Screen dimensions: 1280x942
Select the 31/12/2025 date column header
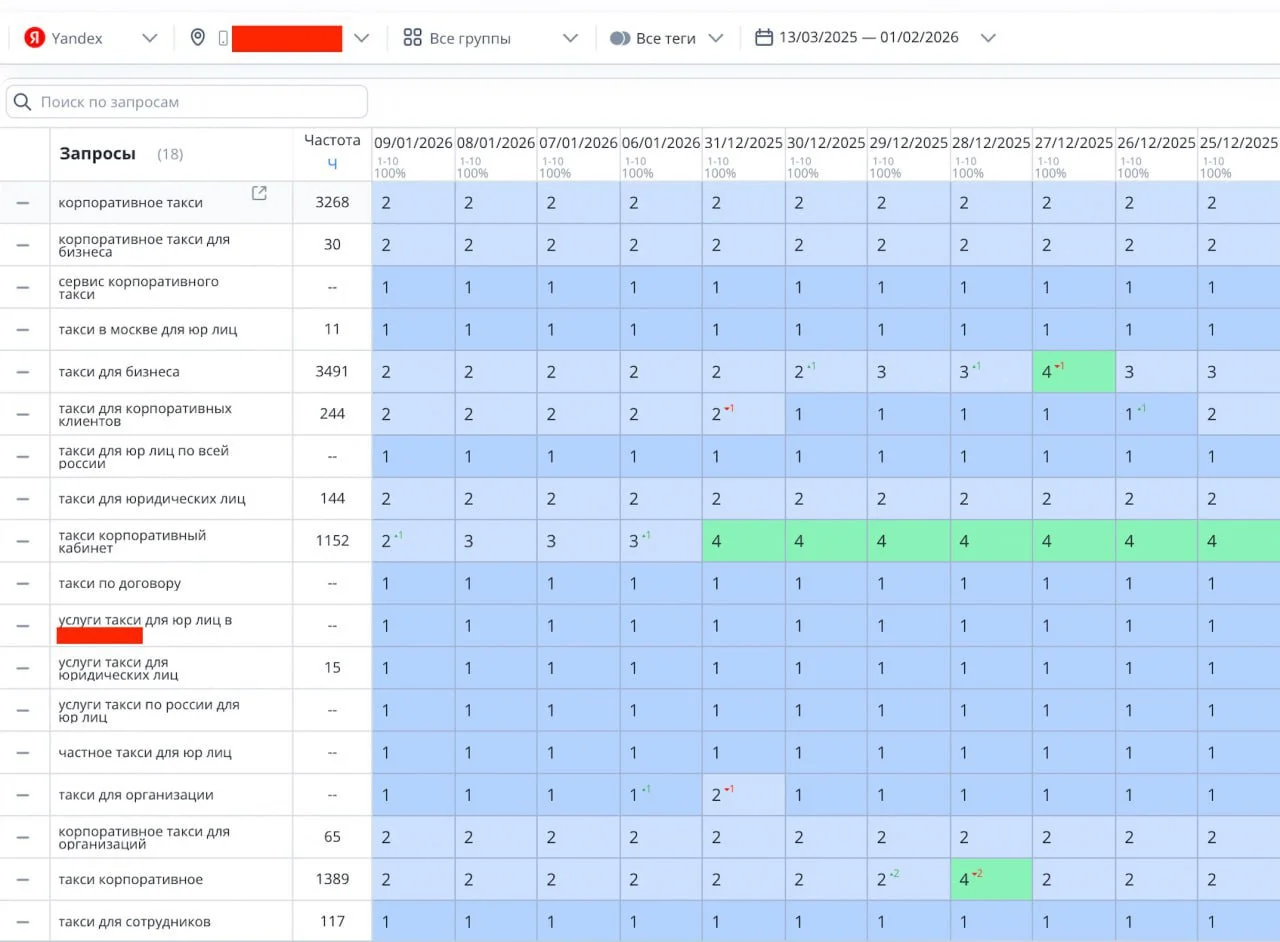coord(743,143)
